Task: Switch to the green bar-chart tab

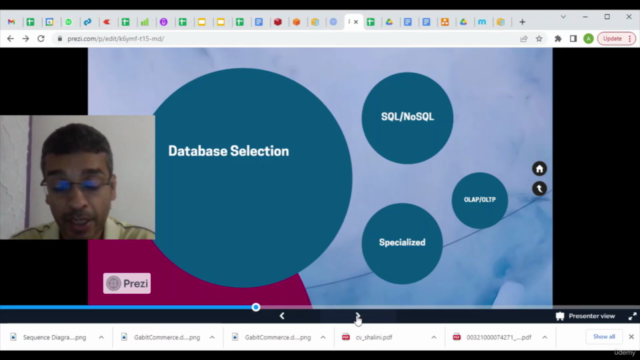Action: pos(144,22)
